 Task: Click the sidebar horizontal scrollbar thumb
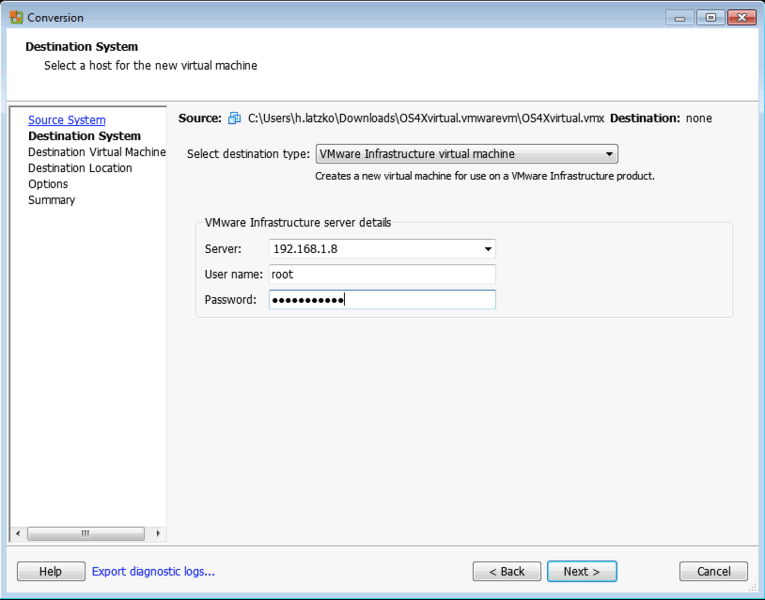coord(85,534)
